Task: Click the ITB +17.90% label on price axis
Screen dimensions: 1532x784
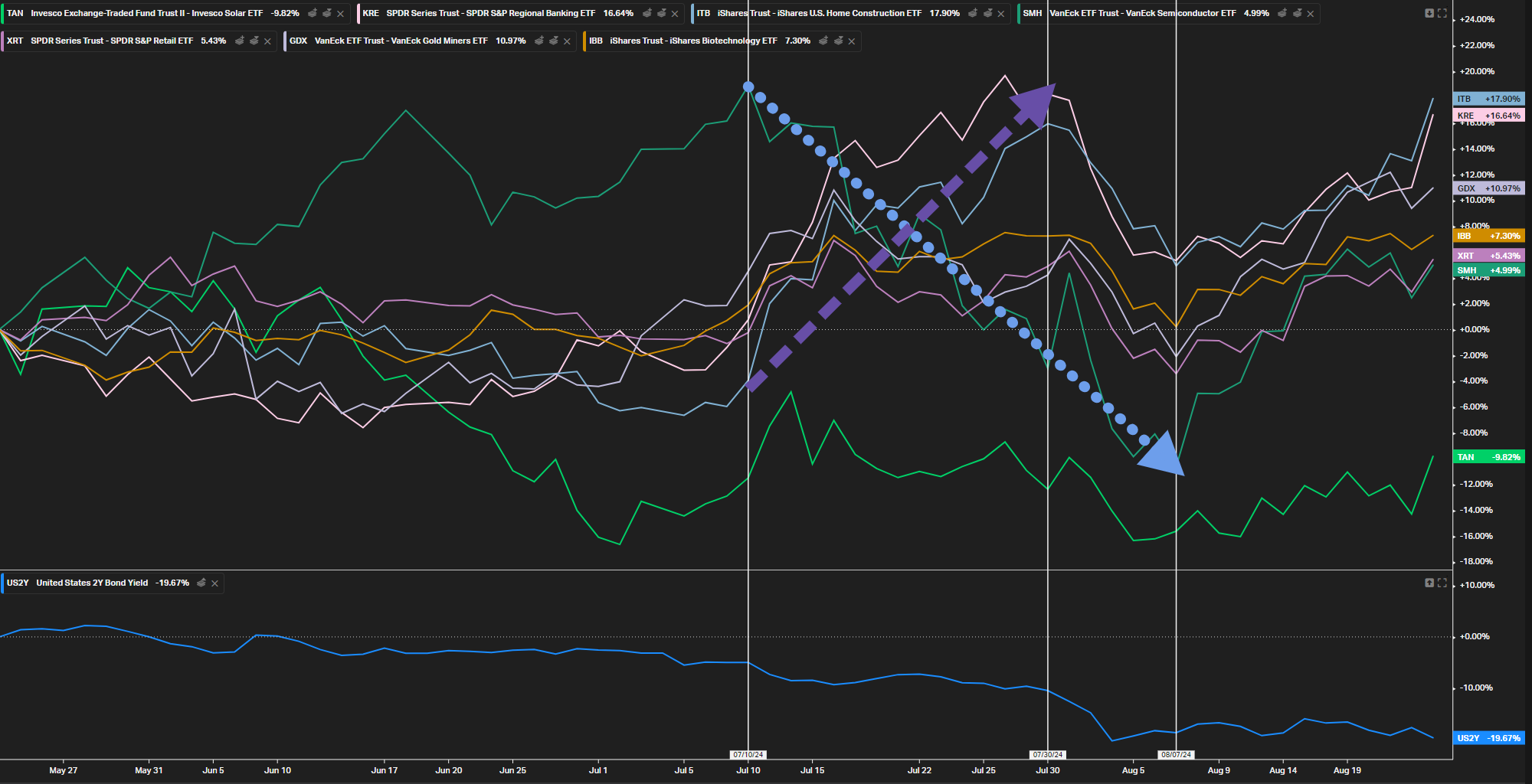Action: pyautogui.click(x=1488, y=99)
